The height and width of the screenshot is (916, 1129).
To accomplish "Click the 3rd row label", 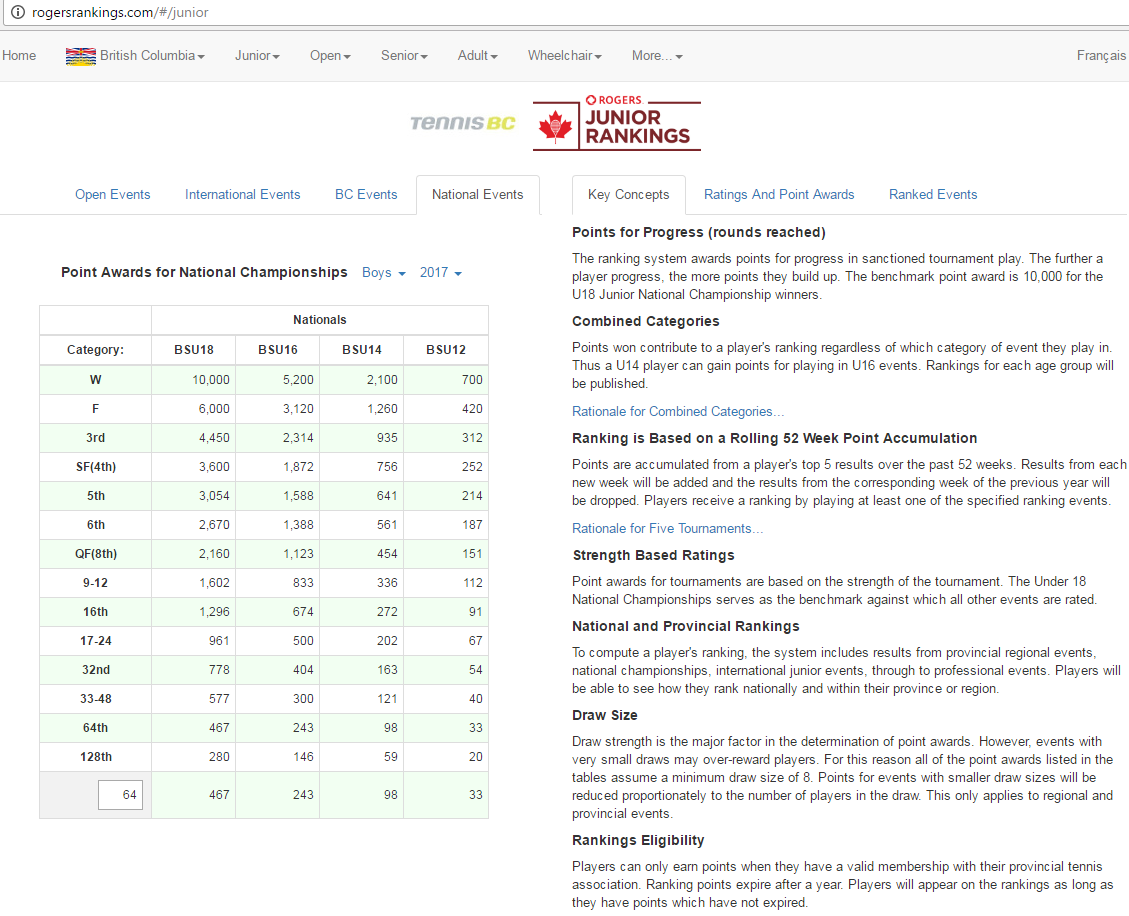I will [x=96, y=438].
